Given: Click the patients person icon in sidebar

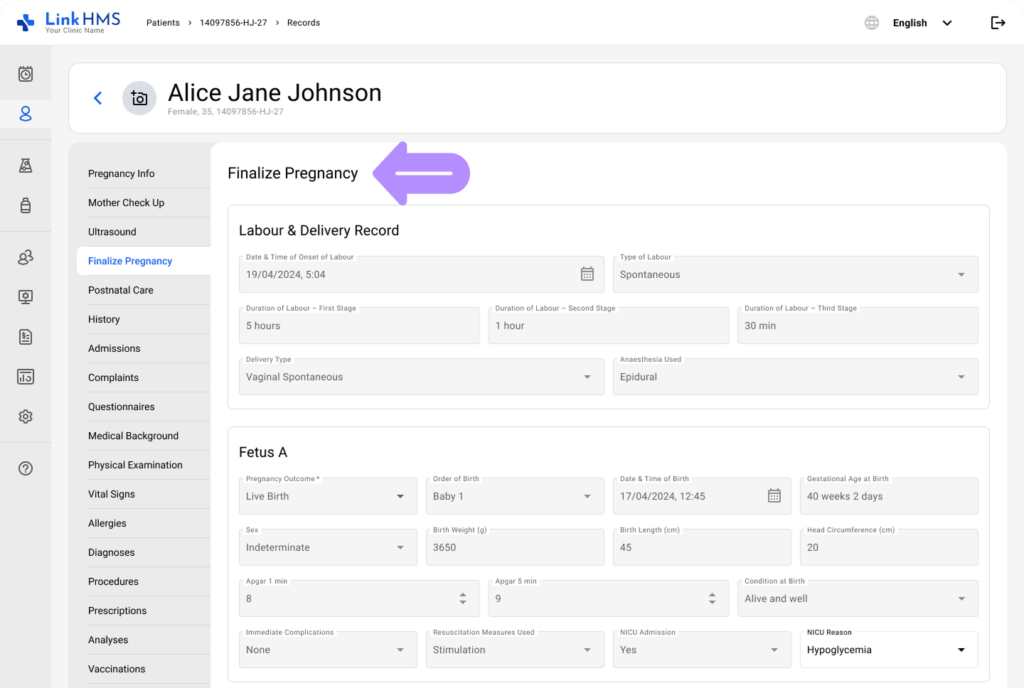Looking at the screenshot, I should (x=26, y=114).
